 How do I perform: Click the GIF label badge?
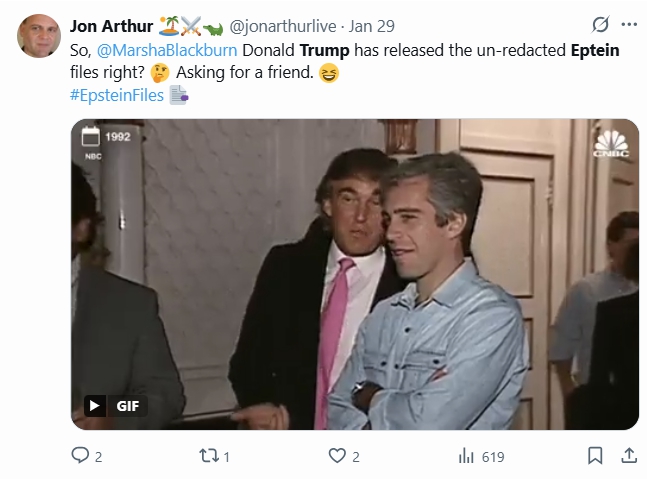tap(127, 406)
